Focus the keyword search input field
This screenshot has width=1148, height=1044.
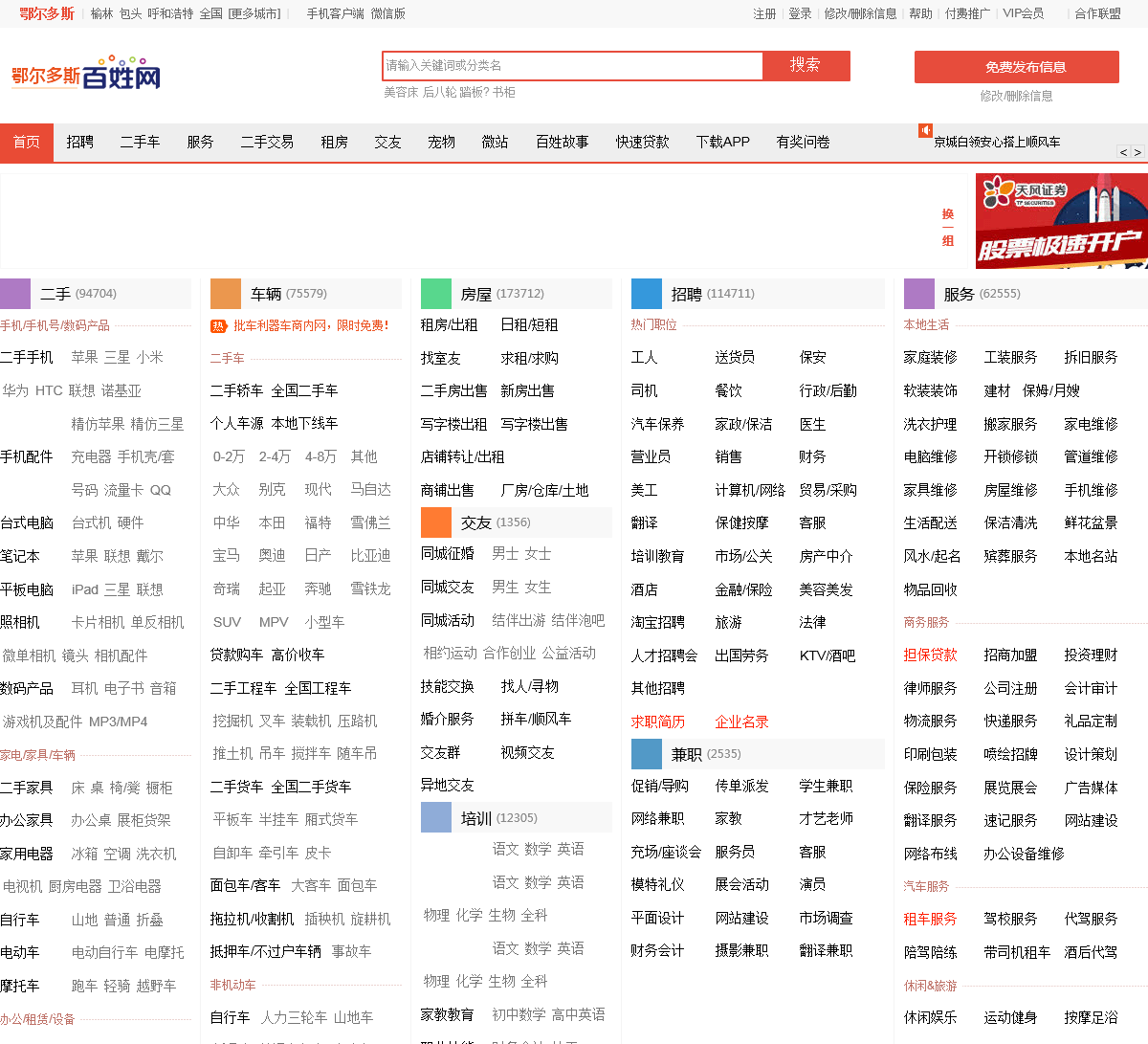(572, 66)
